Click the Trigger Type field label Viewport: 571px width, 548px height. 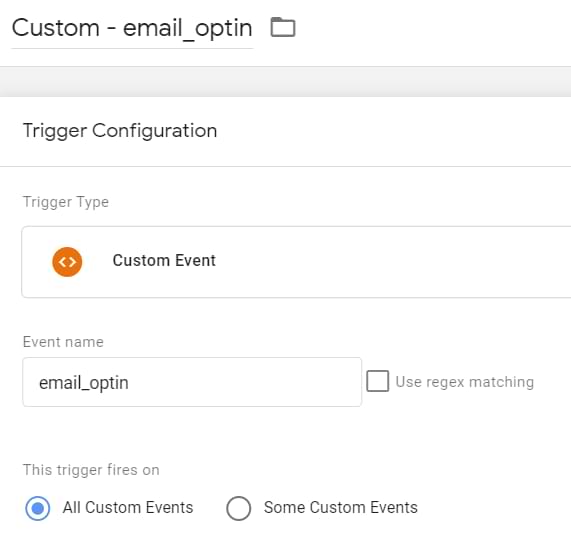[x=66, y=202]
